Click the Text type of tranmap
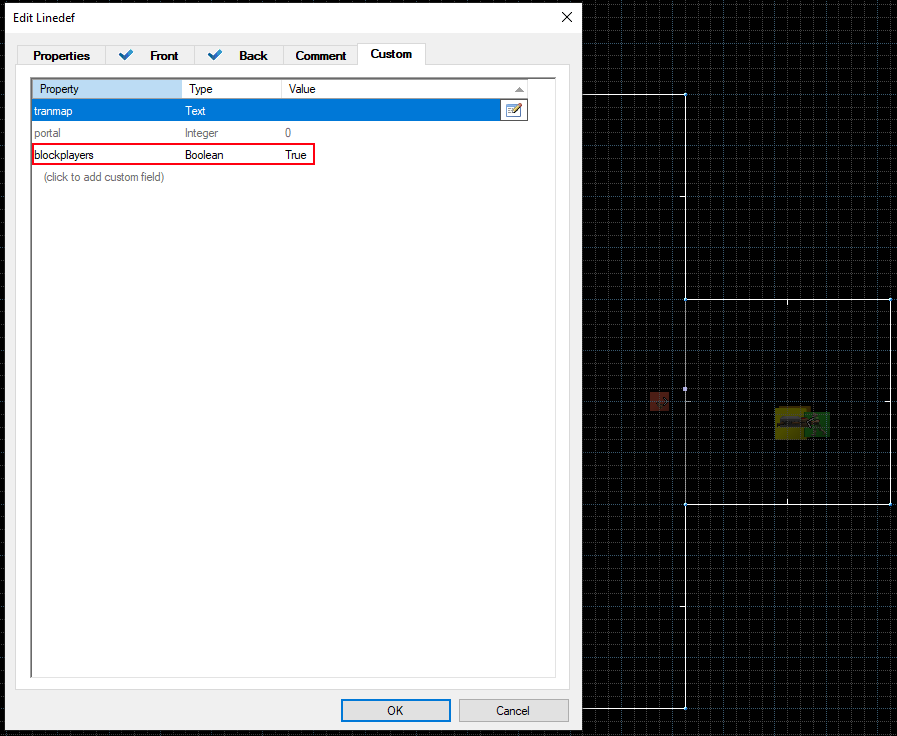 tap(195, 111)
